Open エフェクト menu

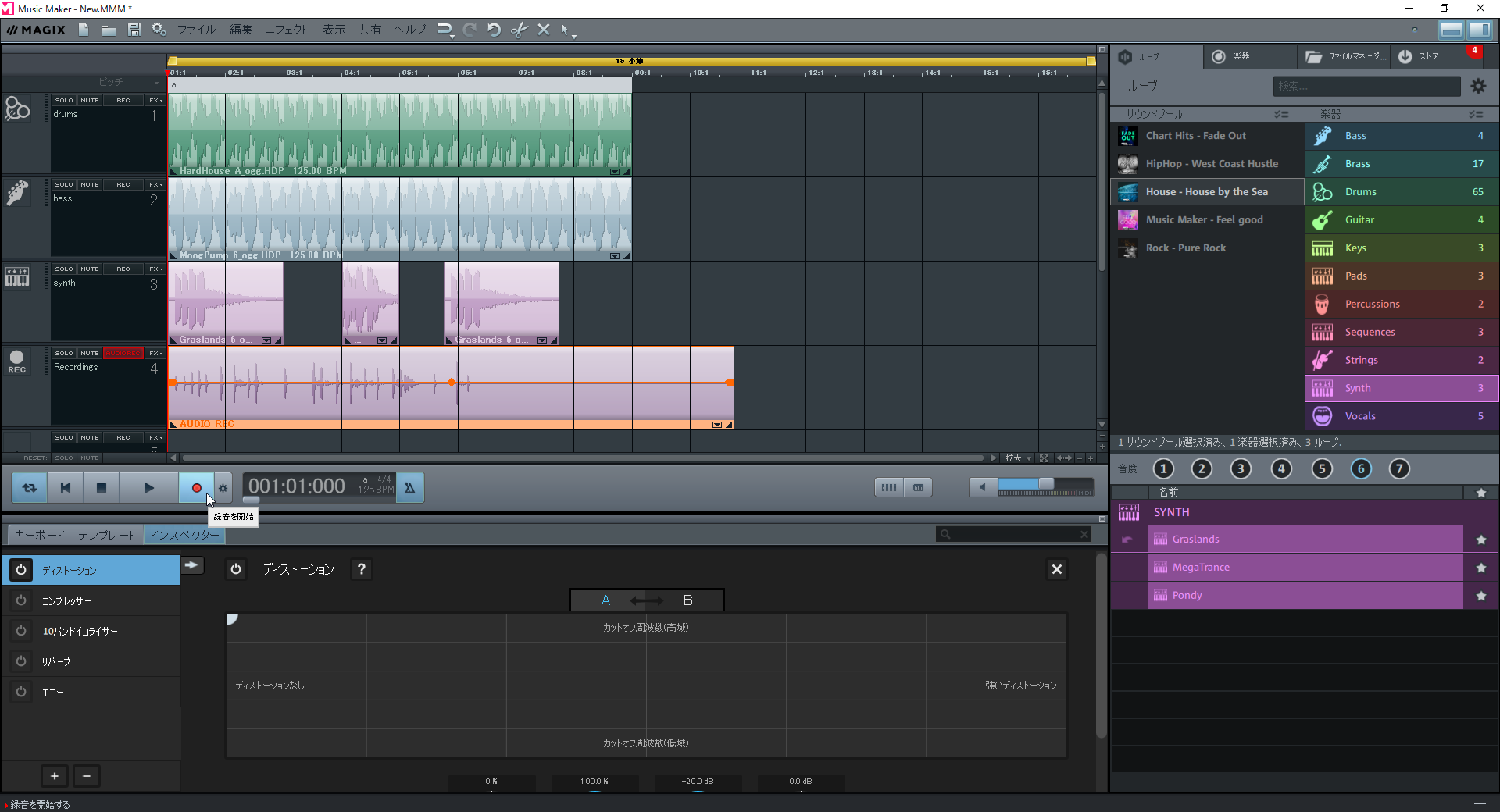point(287,30)
